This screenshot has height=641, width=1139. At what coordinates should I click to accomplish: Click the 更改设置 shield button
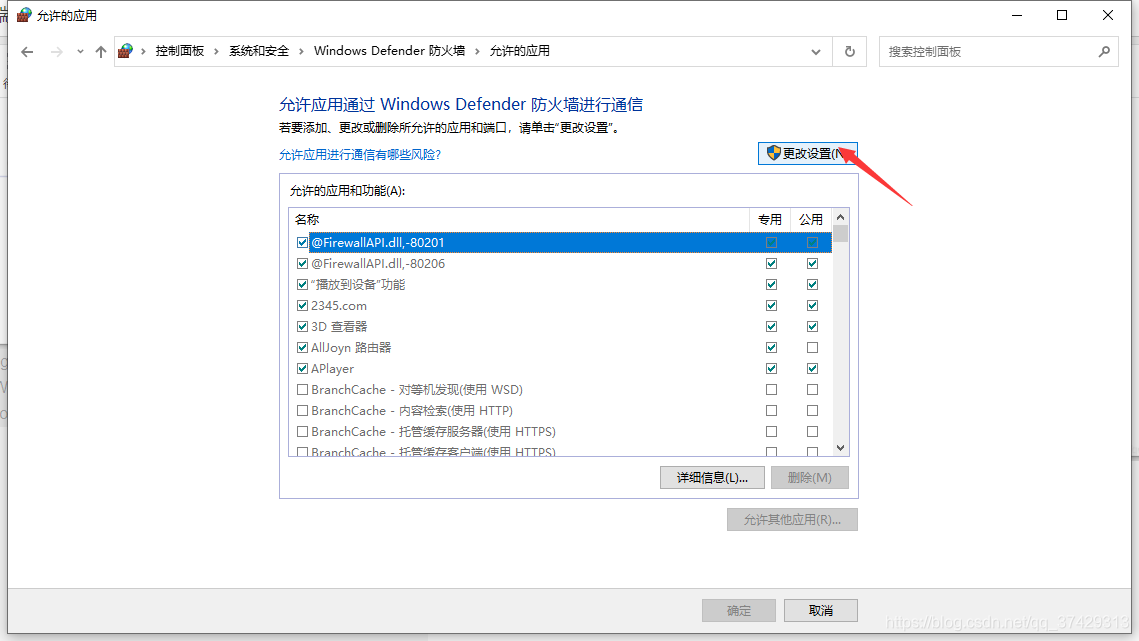808,153
